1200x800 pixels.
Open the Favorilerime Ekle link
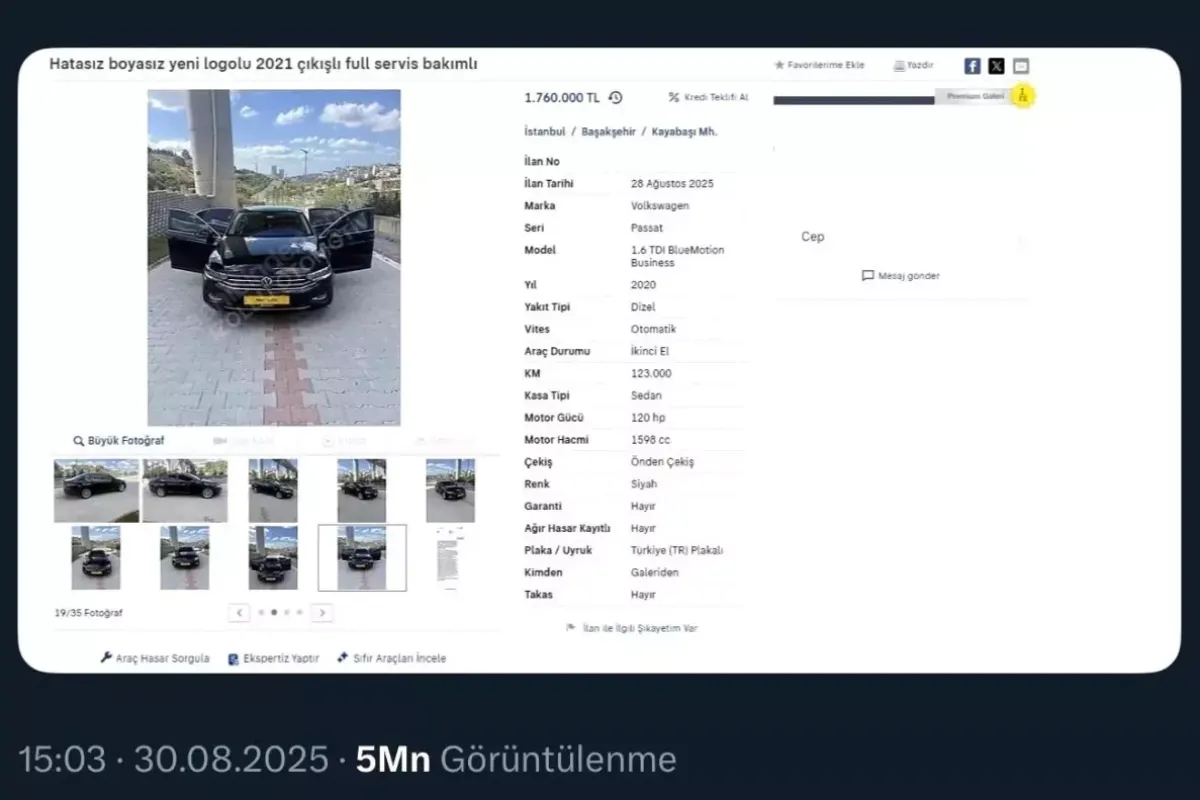826,65
